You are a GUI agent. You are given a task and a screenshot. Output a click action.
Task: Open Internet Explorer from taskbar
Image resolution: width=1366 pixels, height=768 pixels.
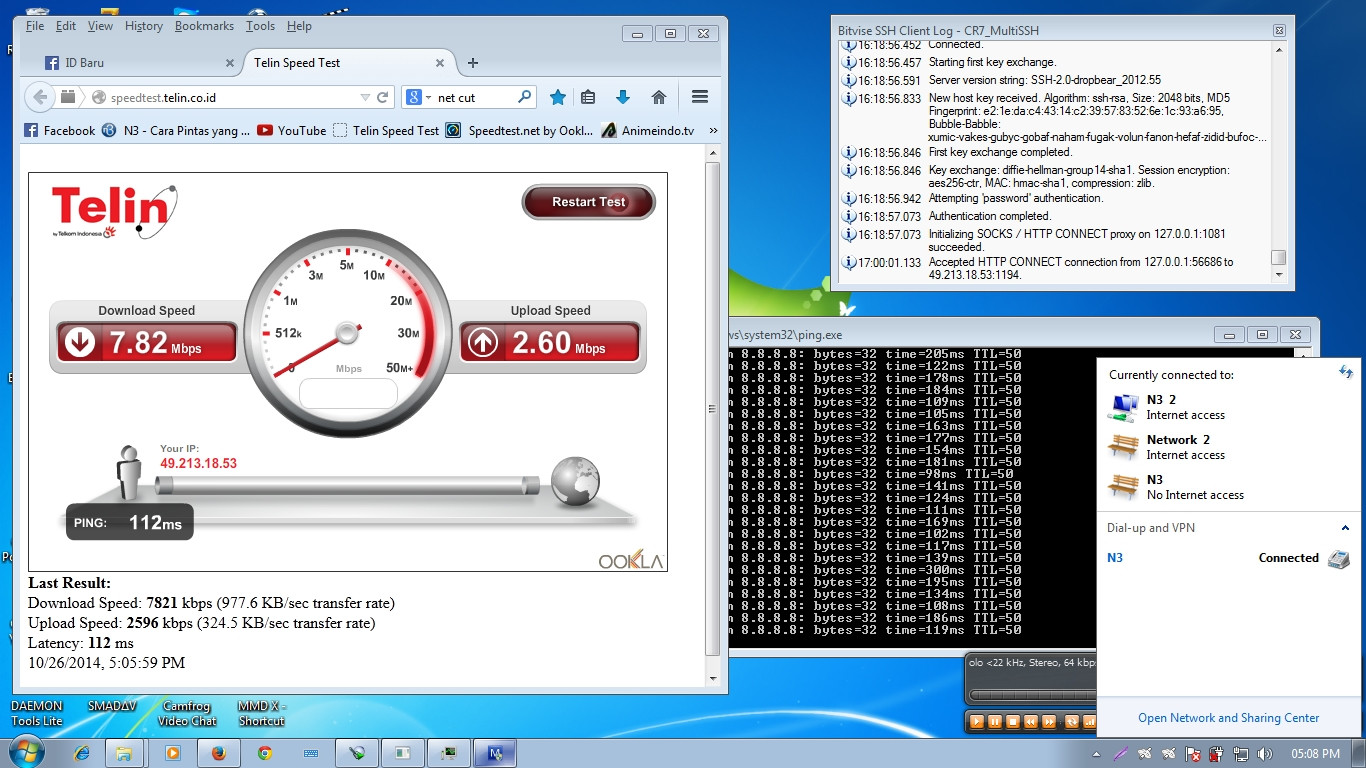pos(82,753)
